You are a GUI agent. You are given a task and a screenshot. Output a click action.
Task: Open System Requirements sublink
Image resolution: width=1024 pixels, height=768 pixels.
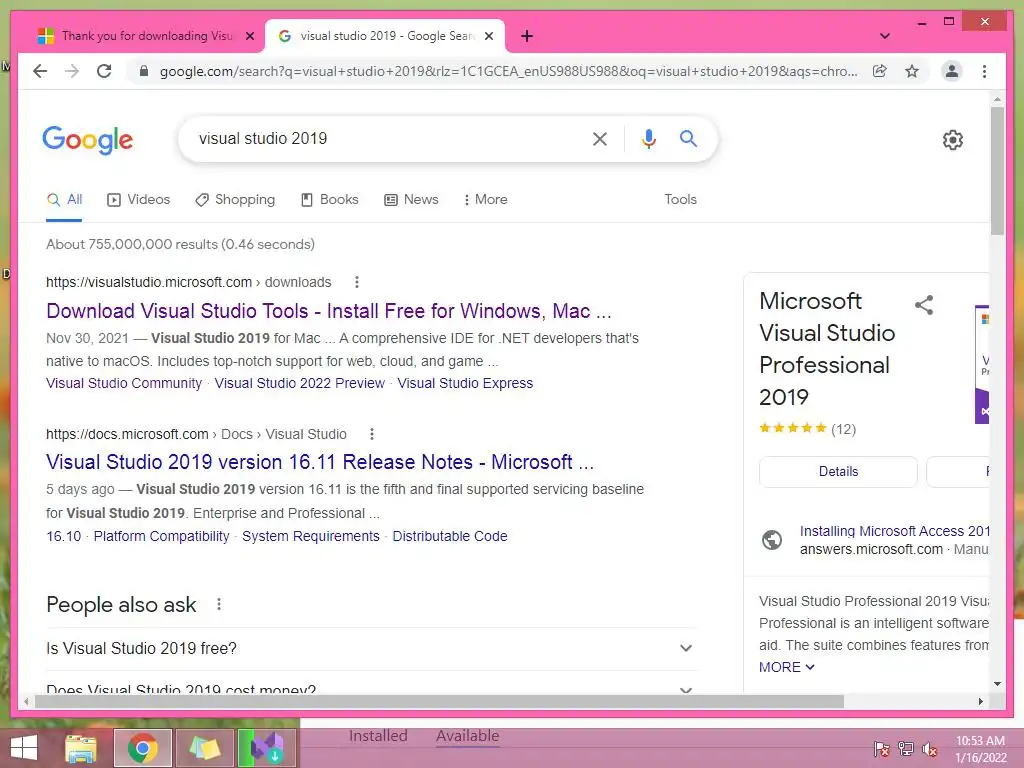pos(311,536)
